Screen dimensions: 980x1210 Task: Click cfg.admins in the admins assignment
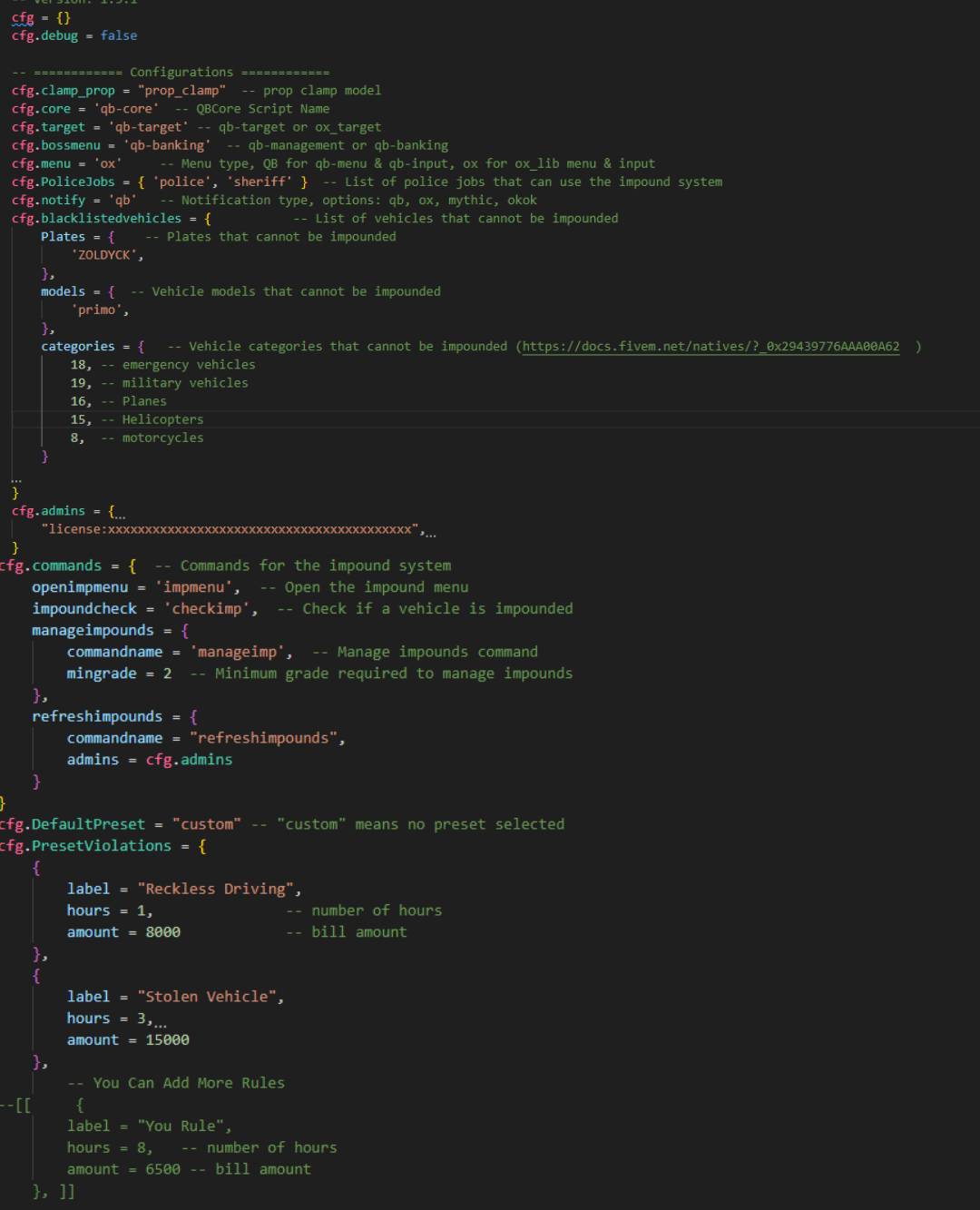coord(189,760)
